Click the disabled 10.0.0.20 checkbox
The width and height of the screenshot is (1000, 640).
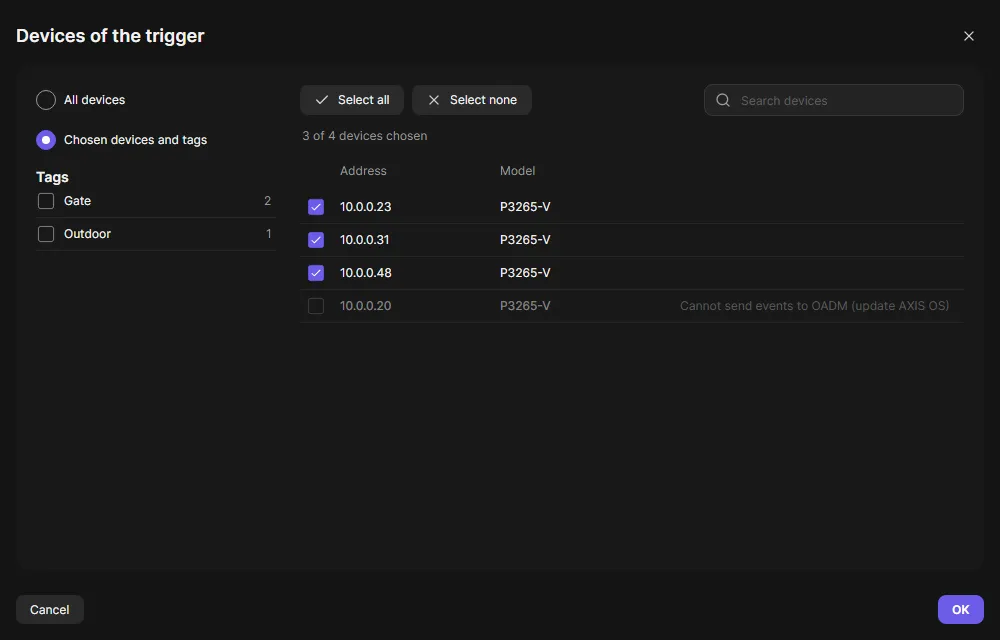coord(316,306)
